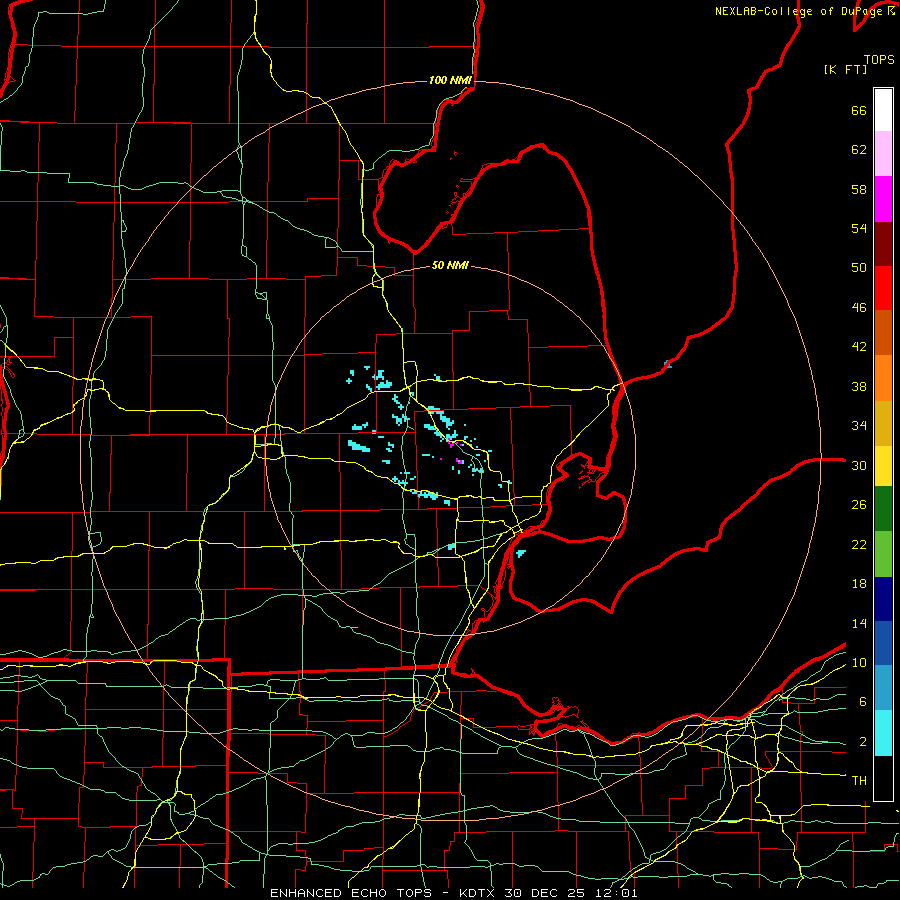Image resolution: width=900 pixels, height=900 pixels.
Task: Click the 22 value on the scale
Action: 859,545
